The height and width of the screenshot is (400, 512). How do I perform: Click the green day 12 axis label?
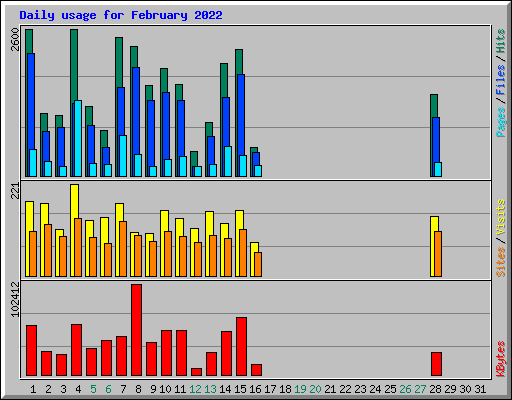pyautogui.click(x=195, y=389)
